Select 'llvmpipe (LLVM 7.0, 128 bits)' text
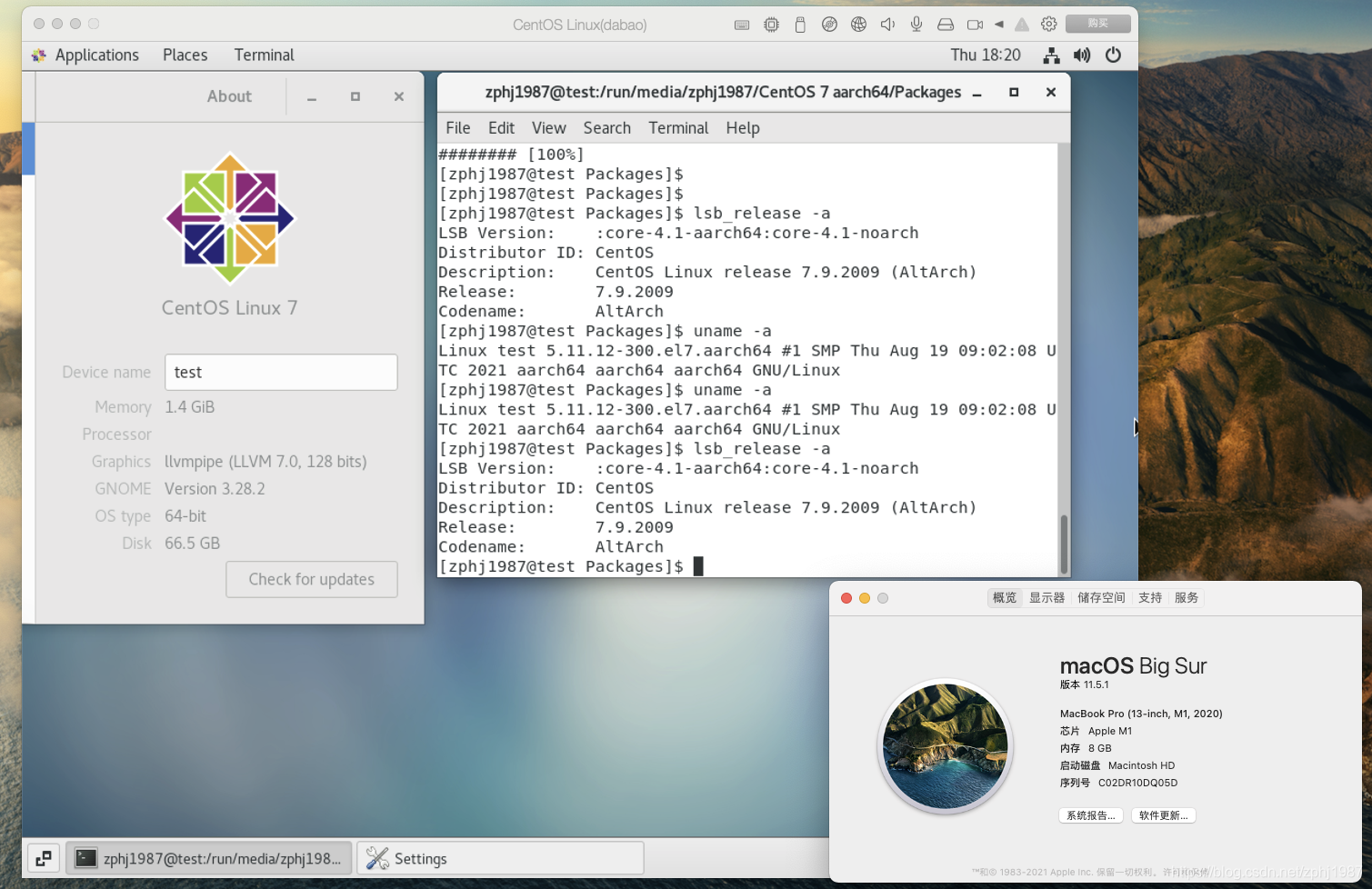The width and height of the screenshot is (1372, 889). click(265, 462)
